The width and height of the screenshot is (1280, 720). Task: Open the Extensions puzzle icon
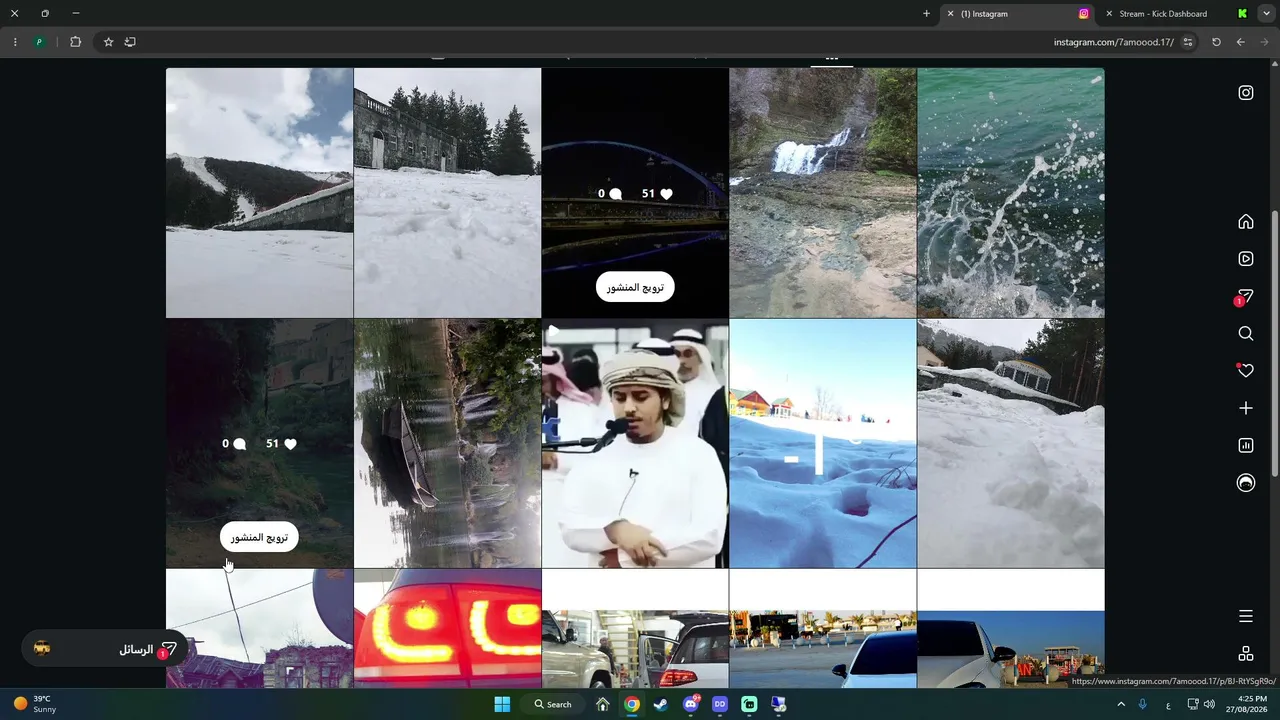click(75, 42)
